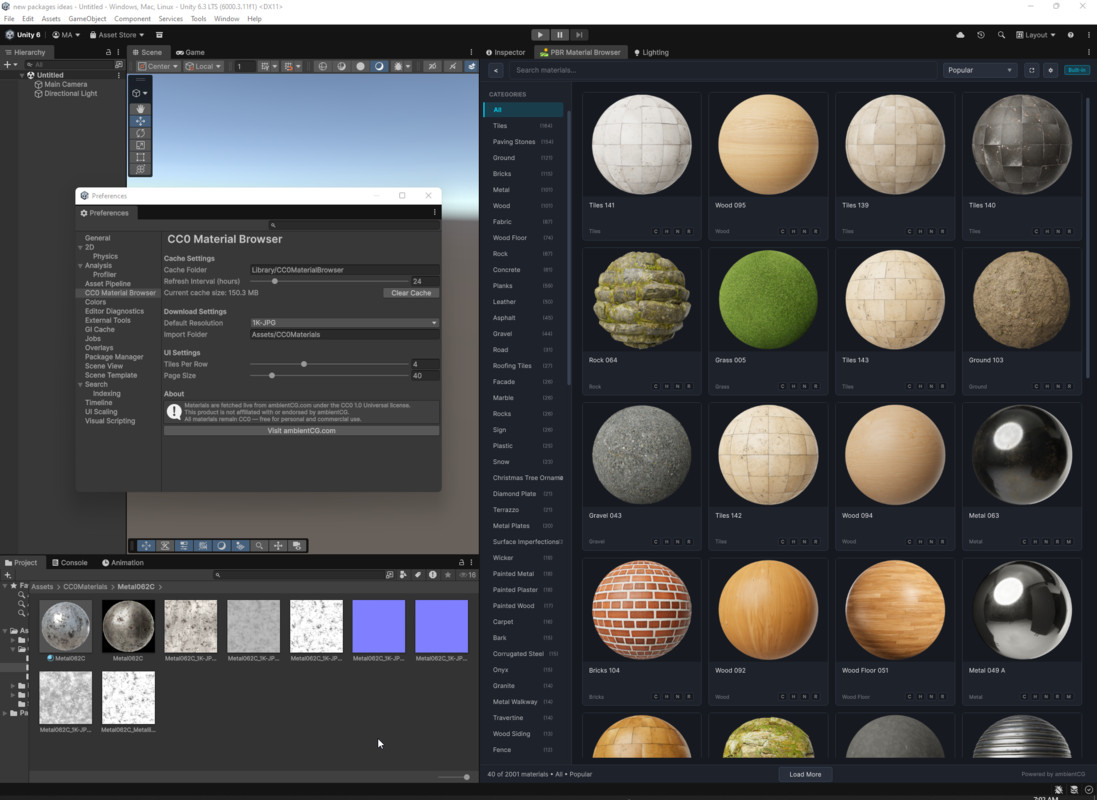Click the Load More button
This screenshot has width=1097, height=800.
click(x=805, y=774)
